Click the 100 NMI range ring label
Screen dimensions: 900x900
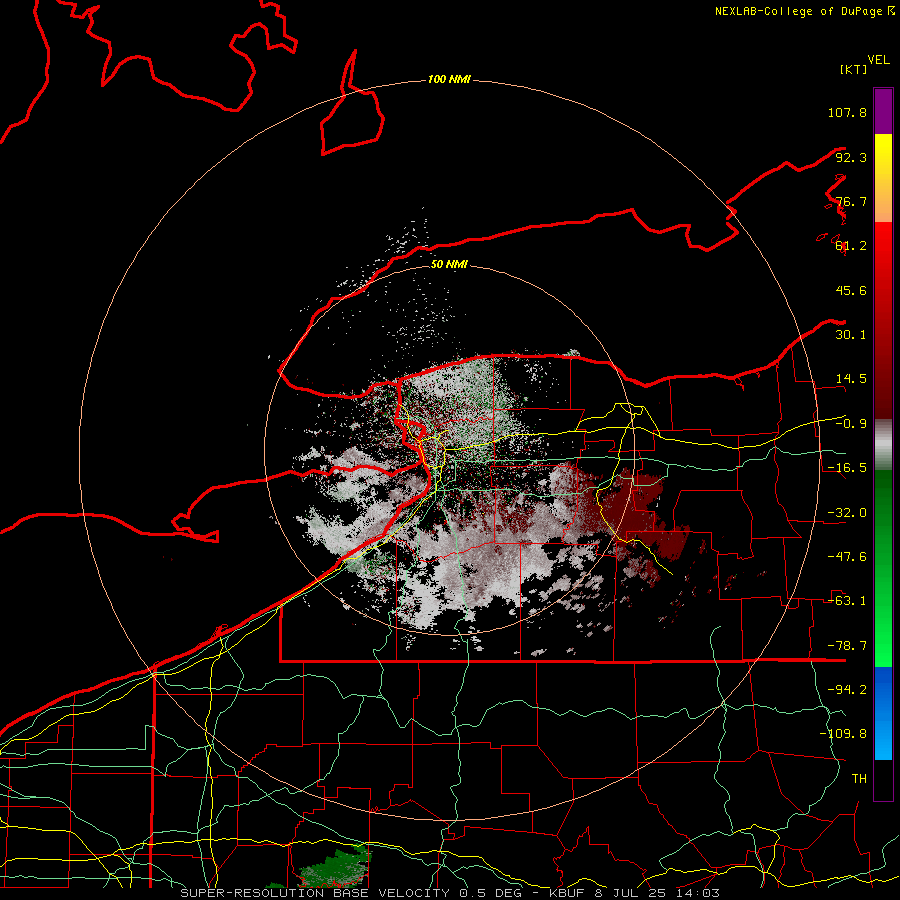pyautogui.click(x=449, y=79)
